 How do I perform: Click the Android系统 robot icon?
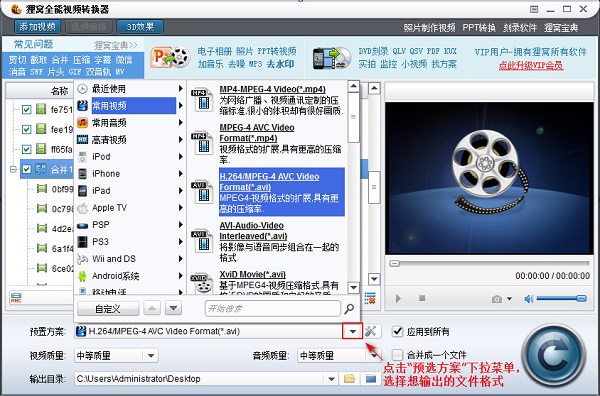(x=82, y=276)
